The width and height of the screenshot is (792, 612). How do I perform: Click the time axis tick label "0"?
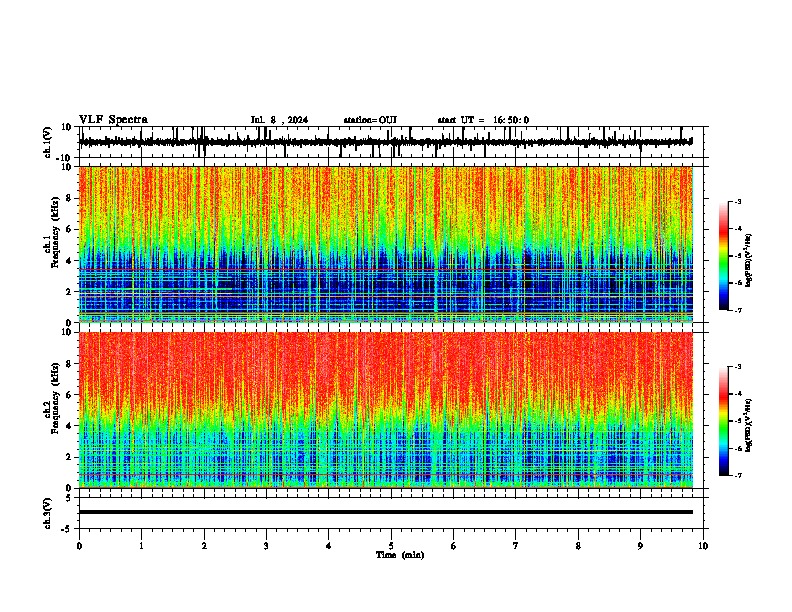[x=79, y=546]
